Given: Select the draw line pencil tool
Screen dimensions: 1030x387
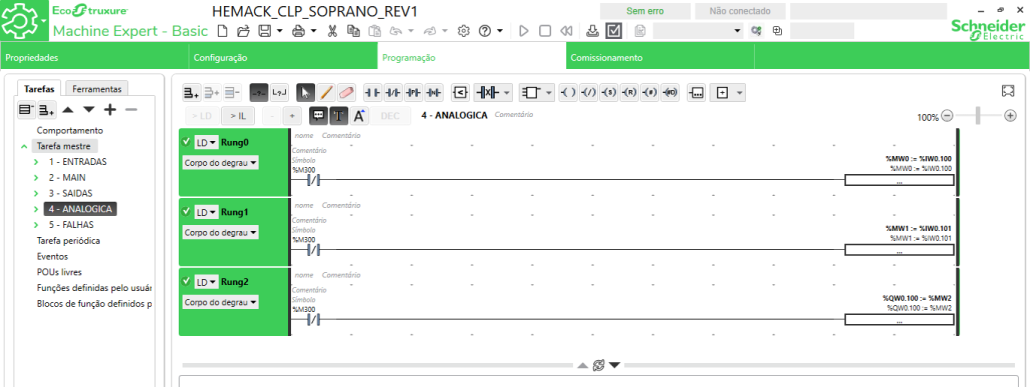Looking at the screenshot, I should (x=326, y=93).
